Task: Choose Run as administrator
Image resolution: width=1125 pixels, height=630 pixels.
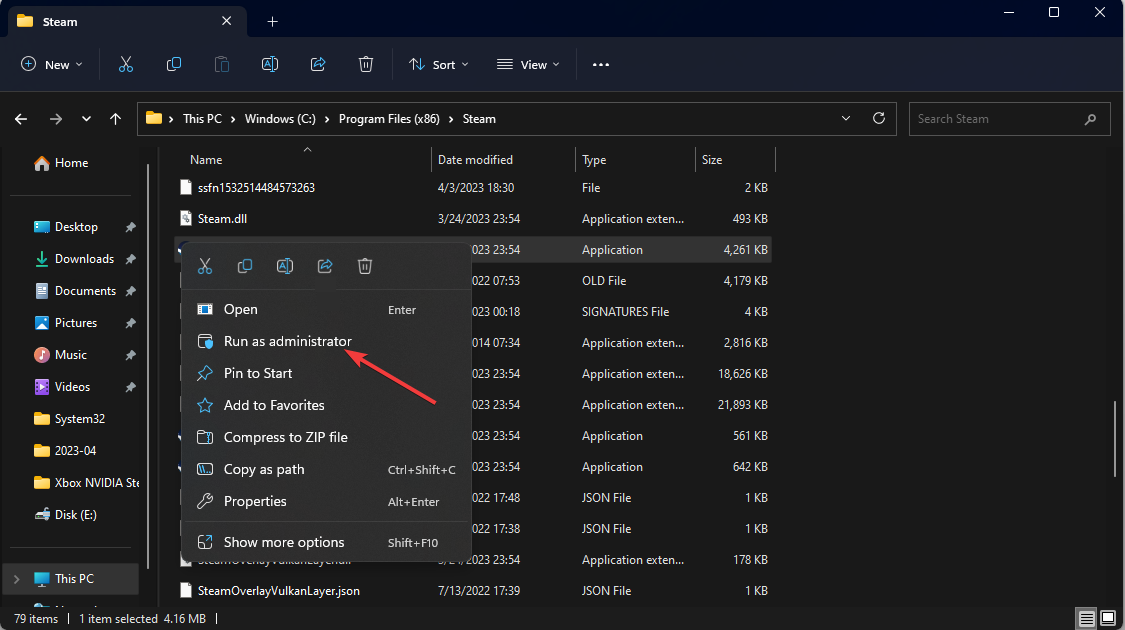Action: [x=326, y=342]
